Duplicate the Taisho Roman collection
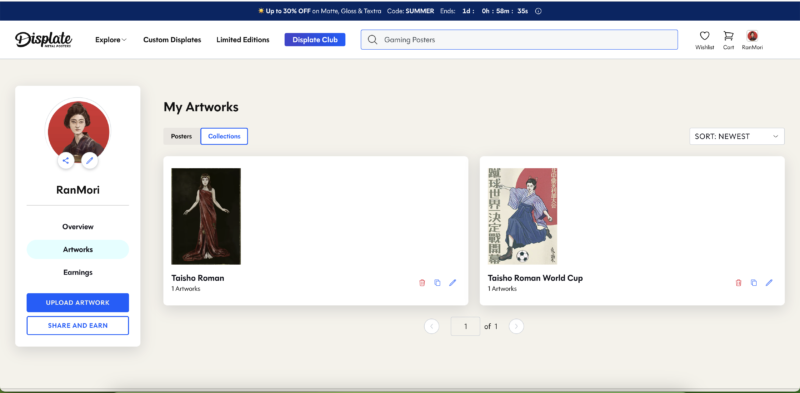800x393 pixels. [437, 283]
